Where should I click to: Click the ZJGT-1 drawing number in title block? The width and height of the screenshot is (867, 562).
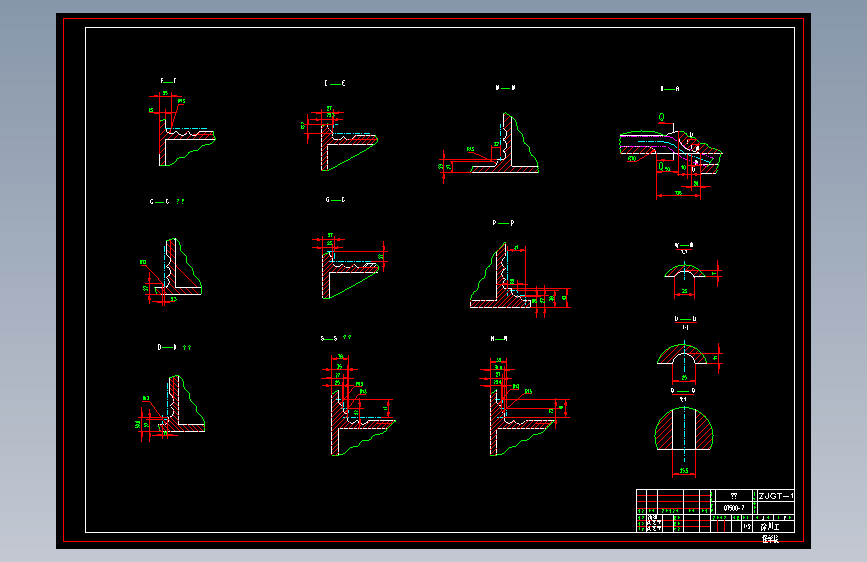pos(776,496)
